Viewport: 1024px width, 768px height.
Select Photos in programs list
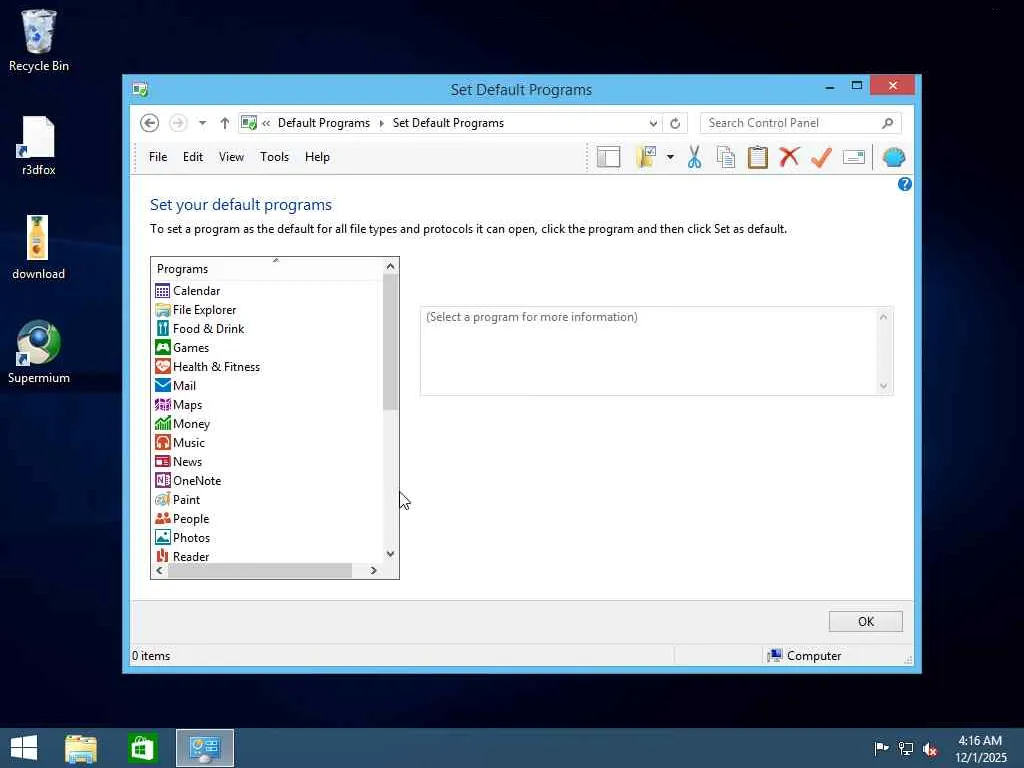191,537
